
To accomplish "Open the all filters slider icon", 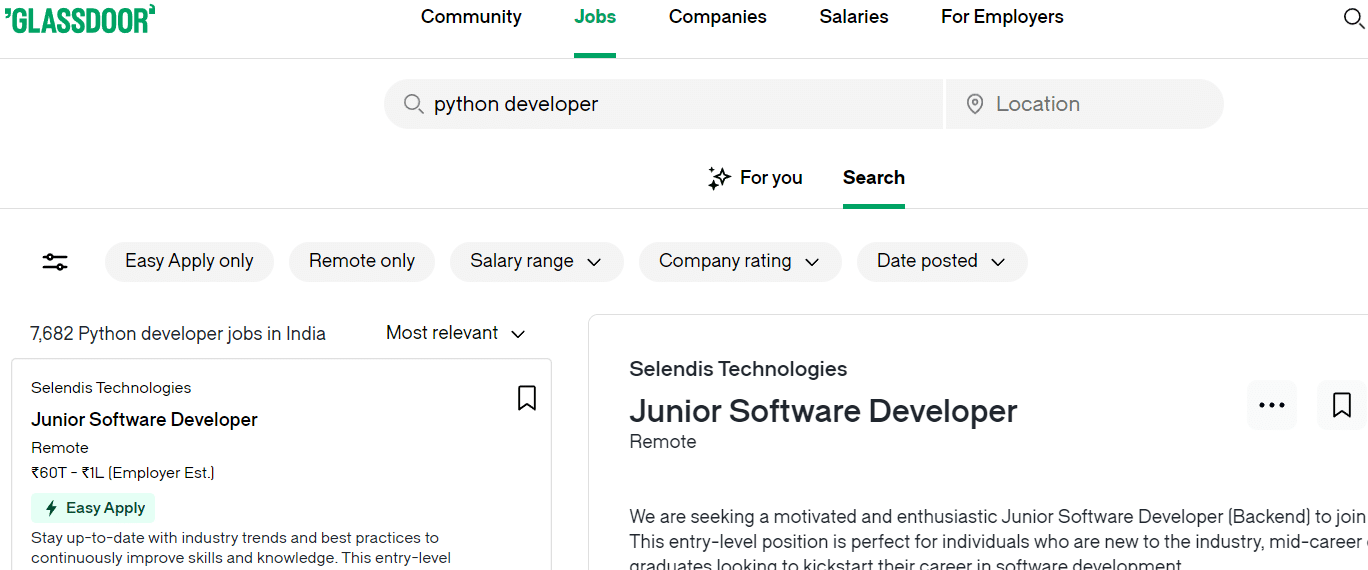I will point(55,262).
